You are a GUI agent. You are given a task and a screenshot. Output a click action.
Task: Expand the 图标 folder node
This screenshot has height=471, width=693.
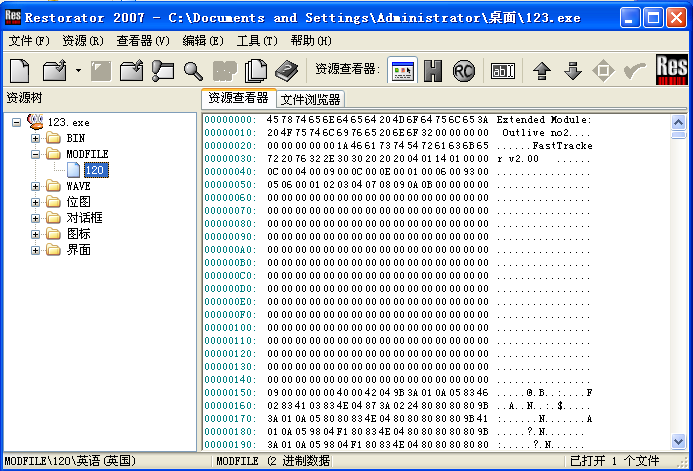point(35,234)
